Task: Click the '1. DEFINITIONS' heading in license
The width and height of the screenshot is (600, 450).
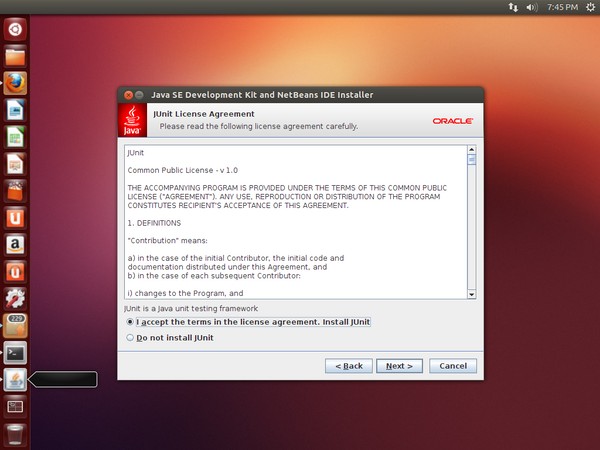Action: point(154,223)
